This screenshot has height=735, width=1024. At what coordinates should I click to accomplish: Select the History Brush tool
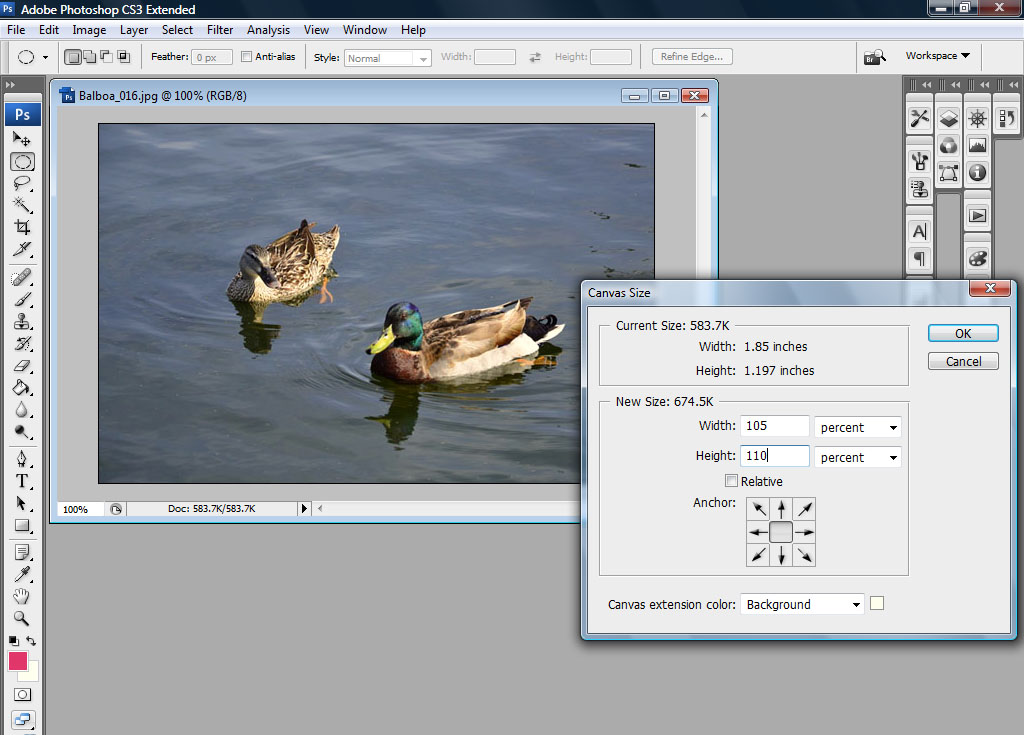click(22, 344)
